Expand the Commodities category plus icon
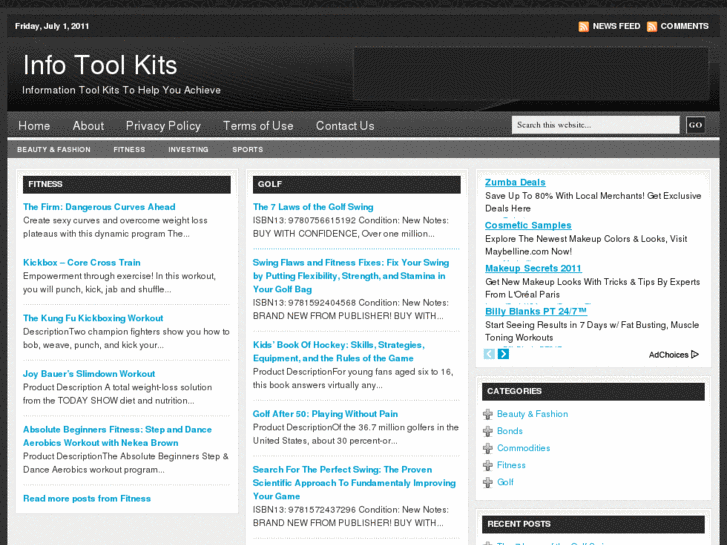 pyautogui.click(x=488, y=449)
